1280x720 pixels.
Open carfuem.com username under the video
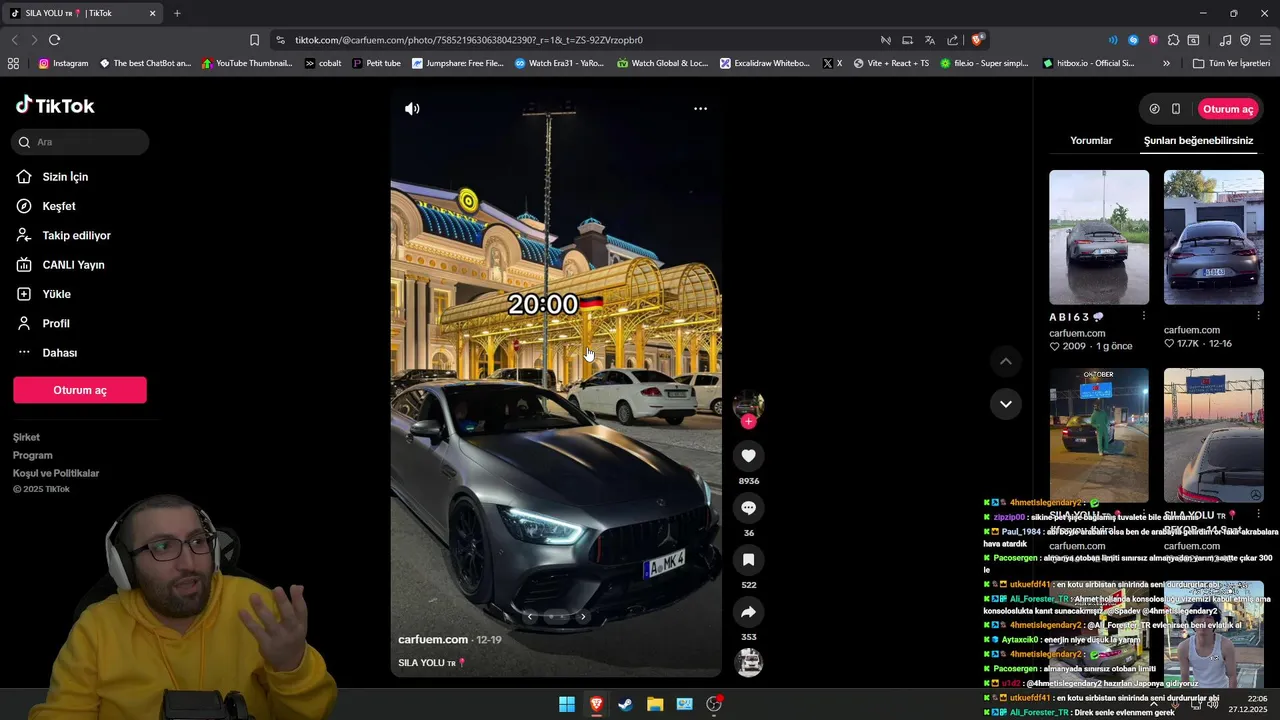pos(433,640)
